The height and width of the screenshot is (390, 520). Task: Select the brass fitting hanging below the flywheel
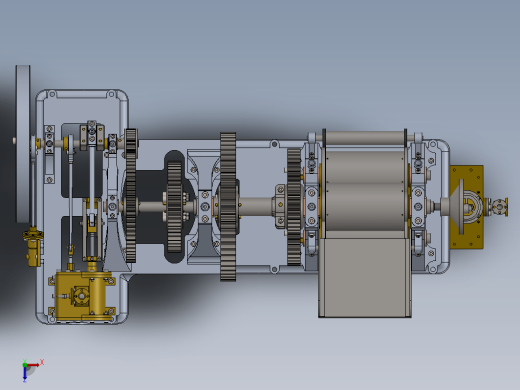(33, 247)
